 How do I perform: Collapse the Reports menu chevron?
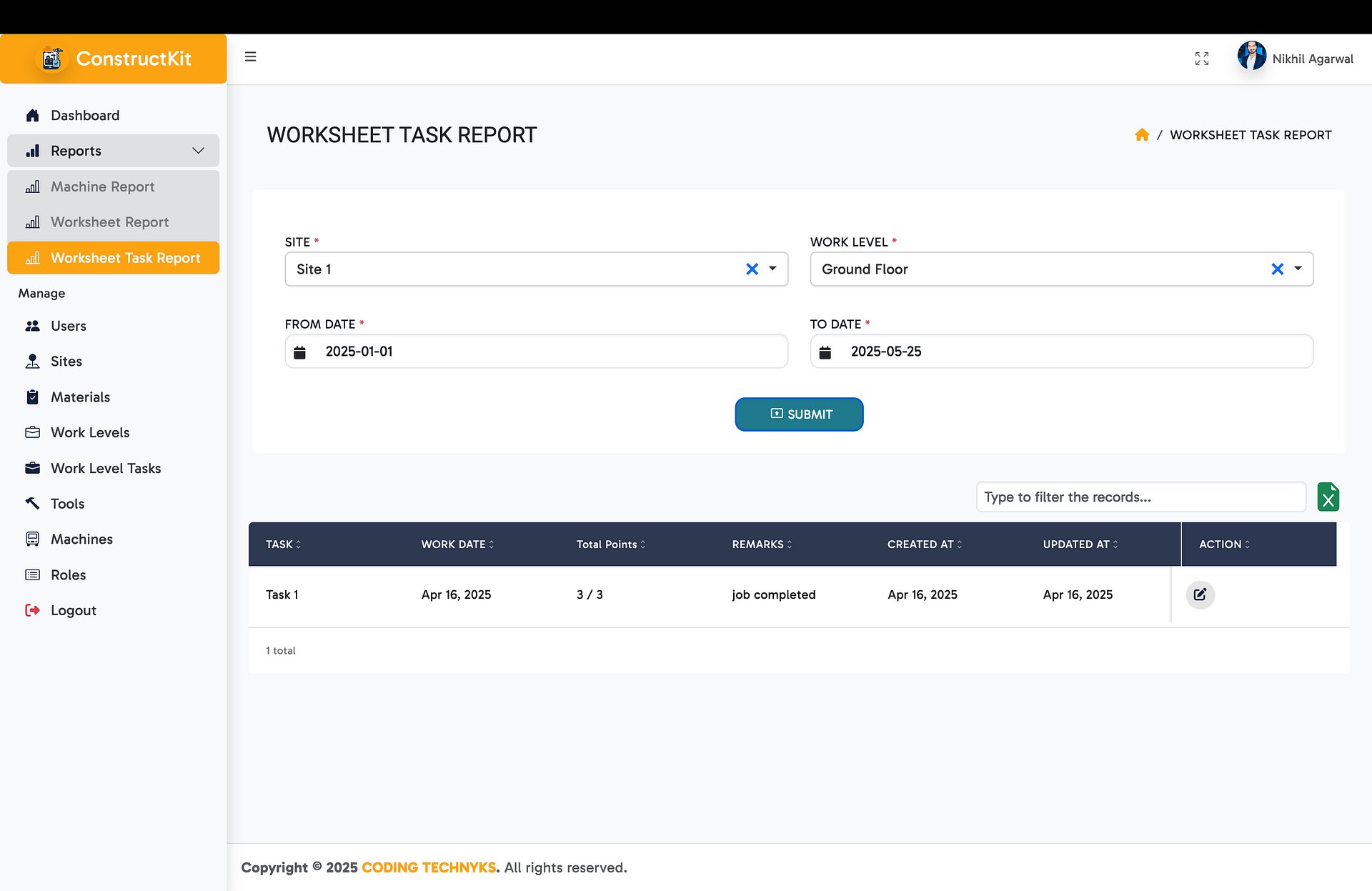coord(199,151)
